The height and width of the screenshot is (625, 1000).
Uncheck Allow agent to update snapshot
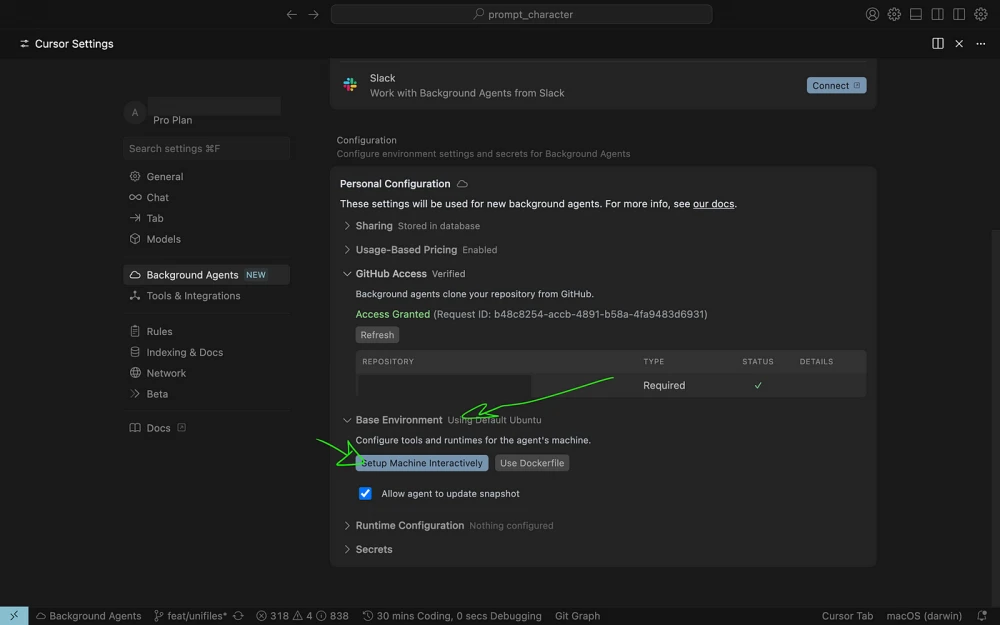(365, 494)
